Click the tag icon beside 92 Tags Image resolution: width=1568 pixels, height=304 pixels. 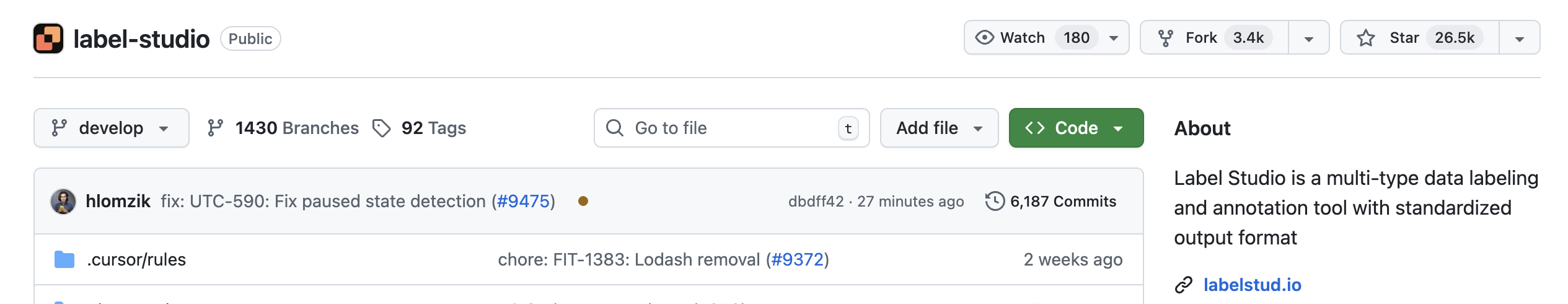[381, 128]
